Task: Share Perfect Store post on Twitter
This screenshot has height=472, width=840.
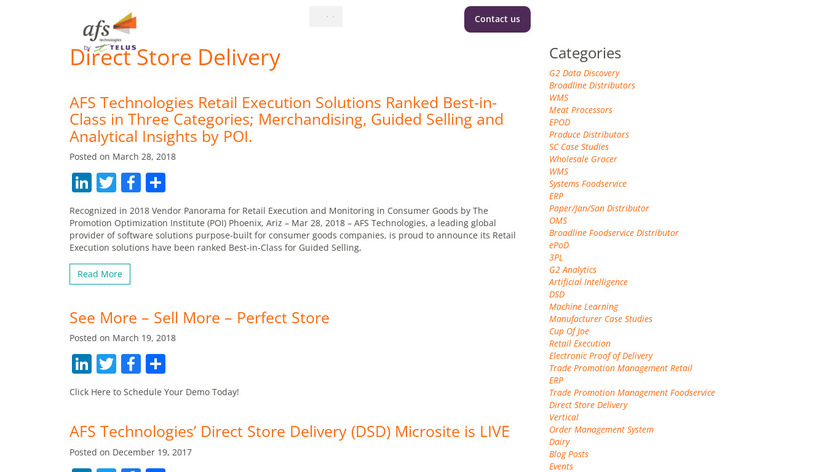Action: coord(106,364)
